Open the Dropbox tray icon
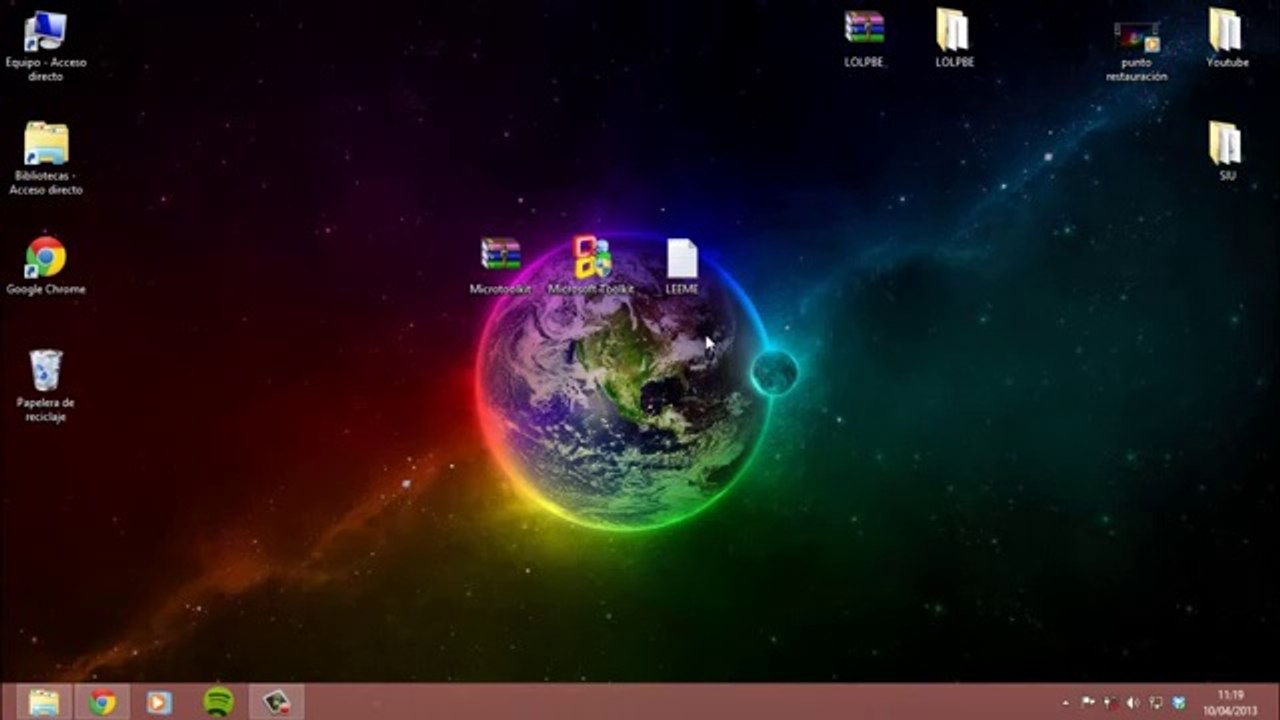Screen dimensions: 1280x720 1179,703
